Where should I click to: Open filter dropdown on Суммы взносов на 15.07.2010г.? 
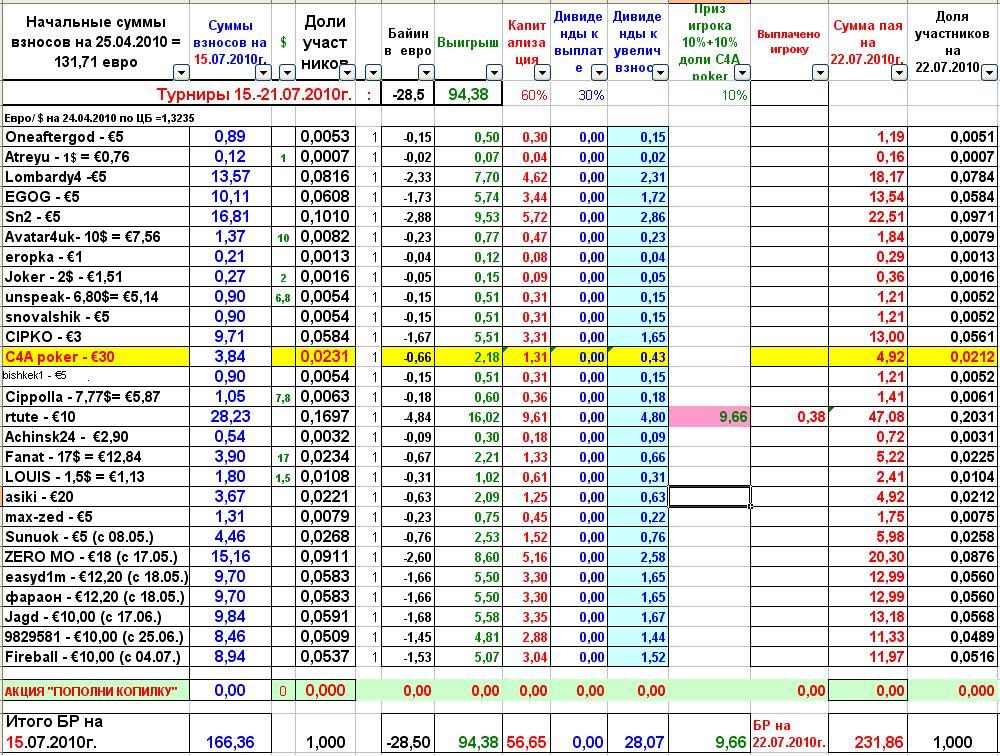263,73
